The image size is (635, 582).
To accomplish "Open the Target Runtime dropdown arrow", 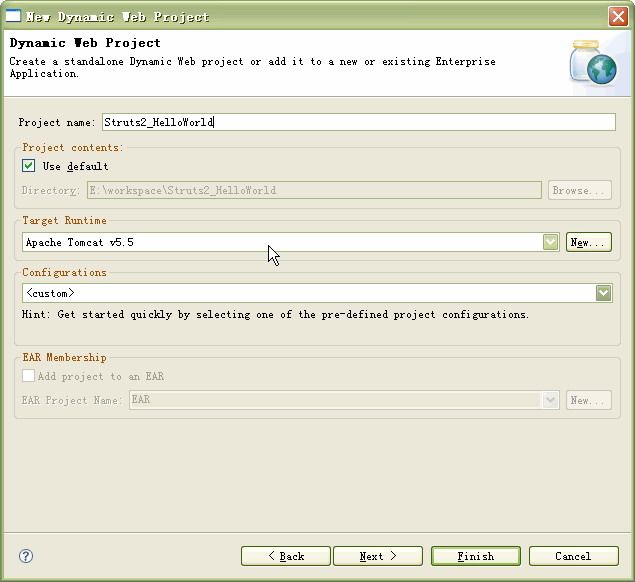I will [550, 242].
